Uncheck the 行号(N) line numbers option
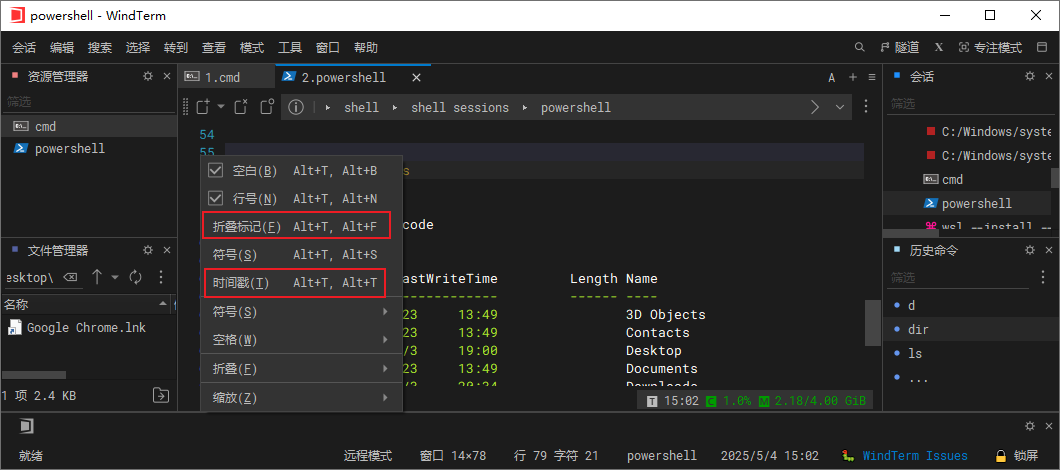Image resolution: width=1060 pixels, height=470 pixels. click(215, 199)
